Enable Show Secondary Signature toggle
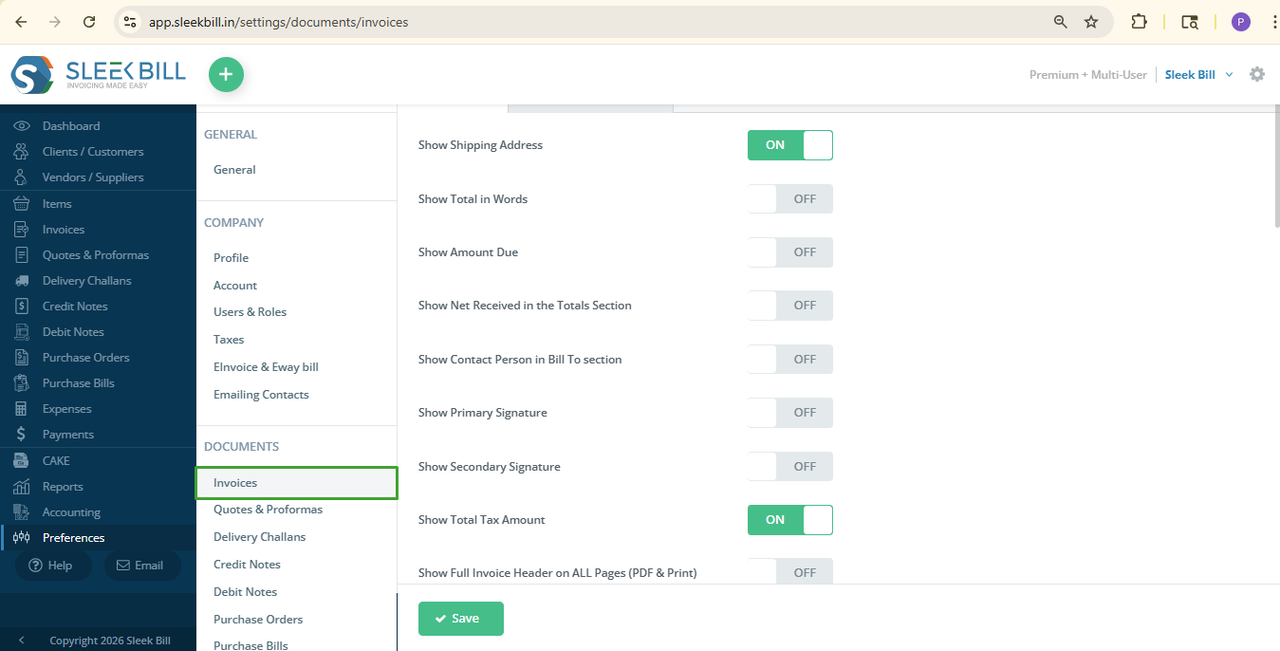This screenshot has width=1280, height=651. click(x=790, y=466)
